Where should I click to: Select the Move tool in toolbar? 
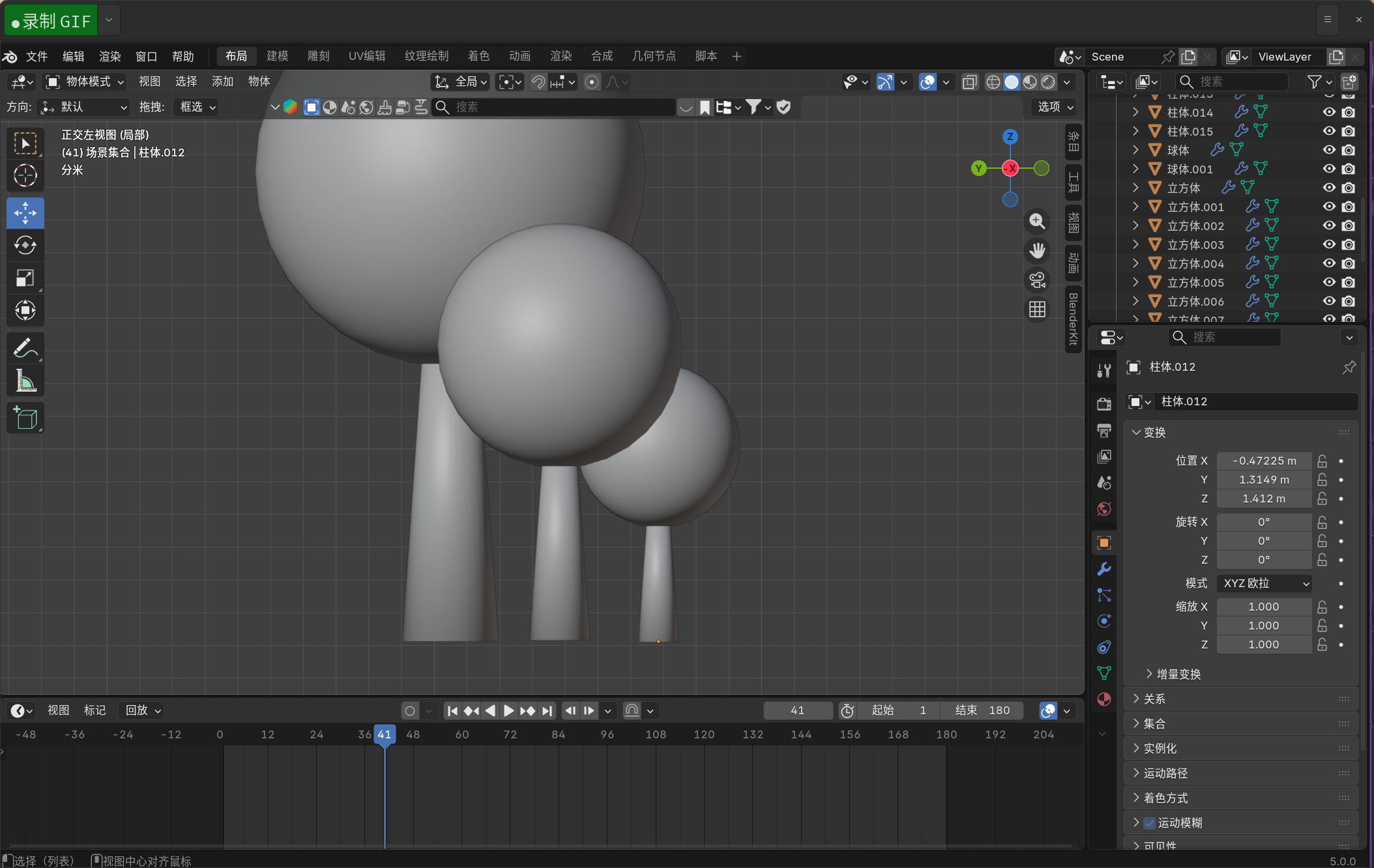[25, 213]
